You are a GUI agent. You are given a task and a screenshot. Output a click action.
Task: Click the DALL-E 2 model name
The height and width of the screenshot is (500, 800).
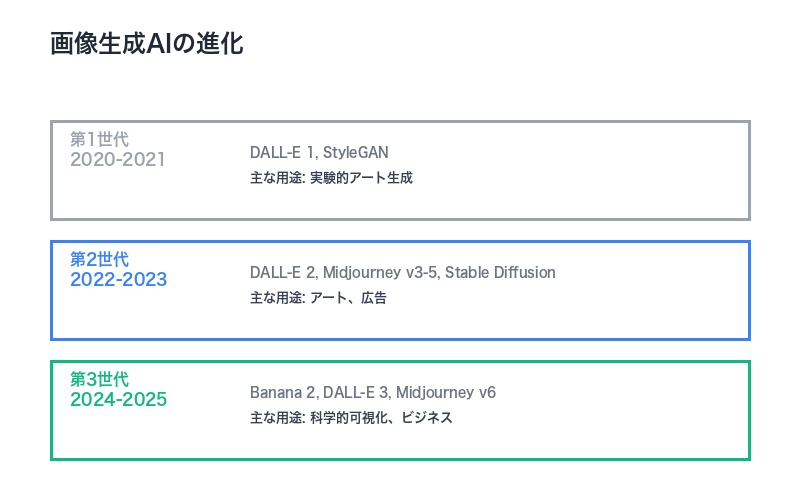[283, 272]
